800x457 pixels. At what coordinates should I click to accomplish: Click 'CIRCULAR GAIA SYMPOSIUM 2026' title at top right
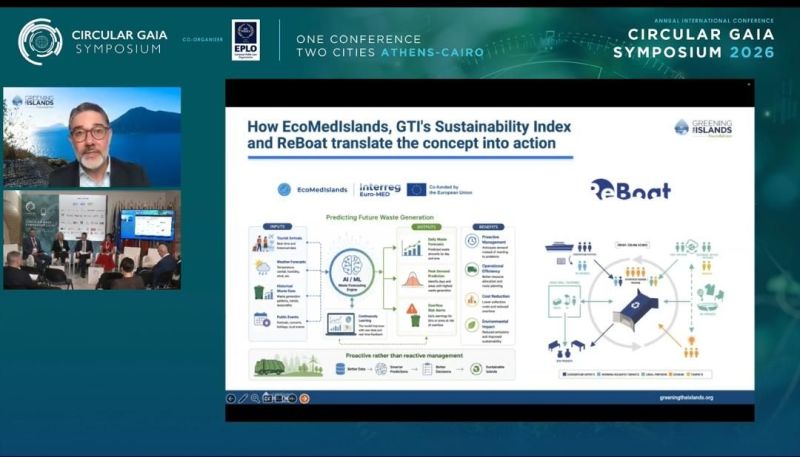coord(694,43)
